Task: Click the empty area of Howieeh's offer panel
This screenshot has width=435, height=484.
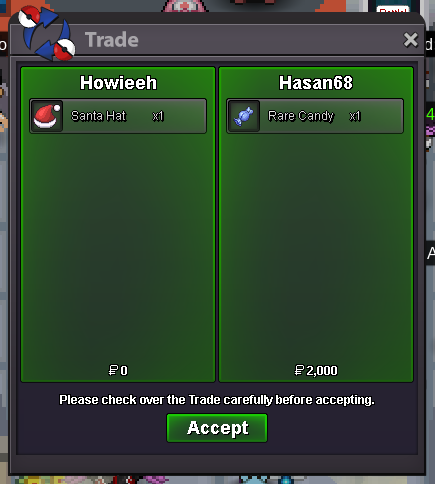Action: 118,247
